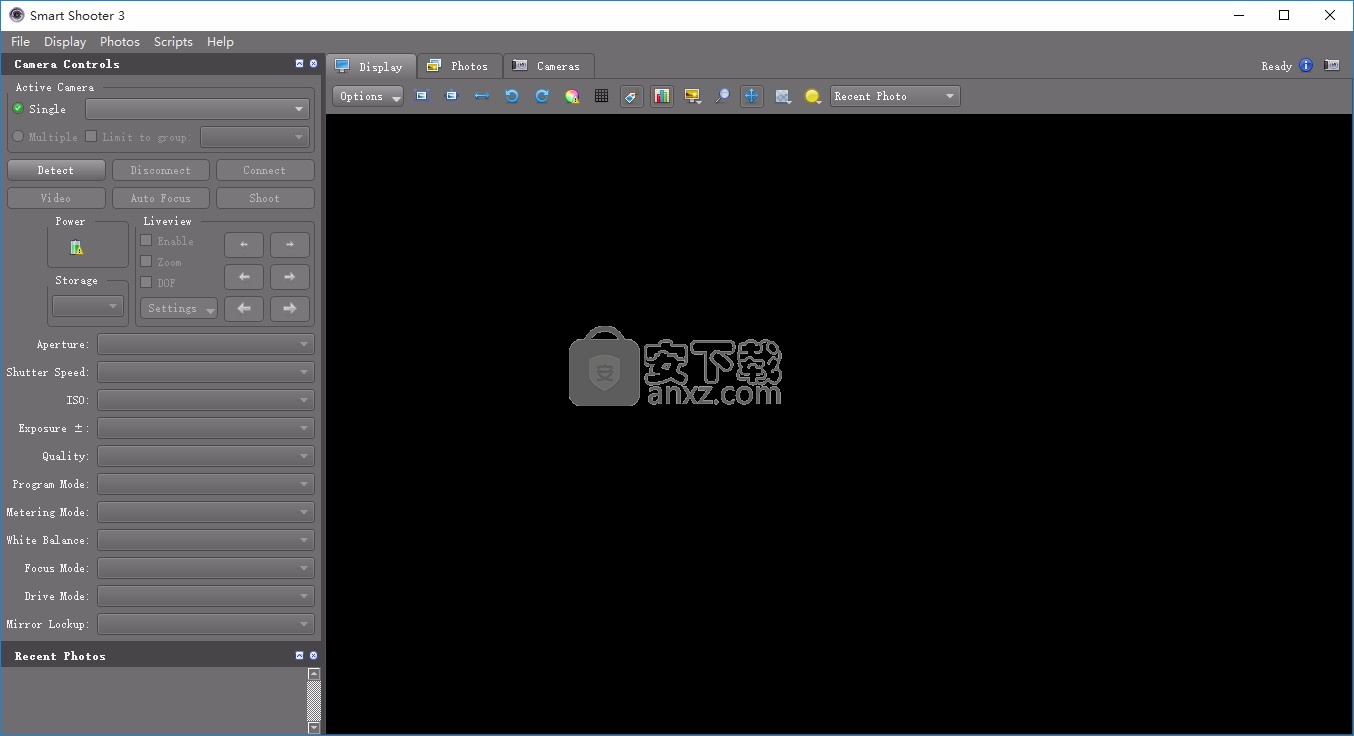Click the actual-size display icon
1354x736 pixels.
point(452,96)
